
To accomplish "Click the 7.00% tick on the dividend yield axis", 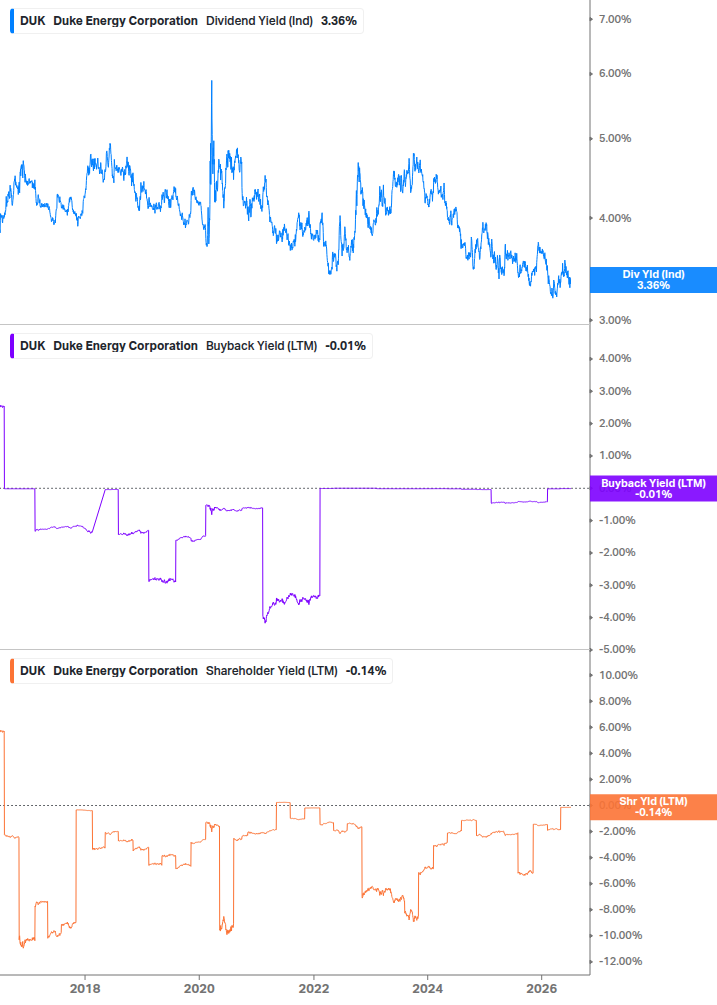I will [614, 19].
